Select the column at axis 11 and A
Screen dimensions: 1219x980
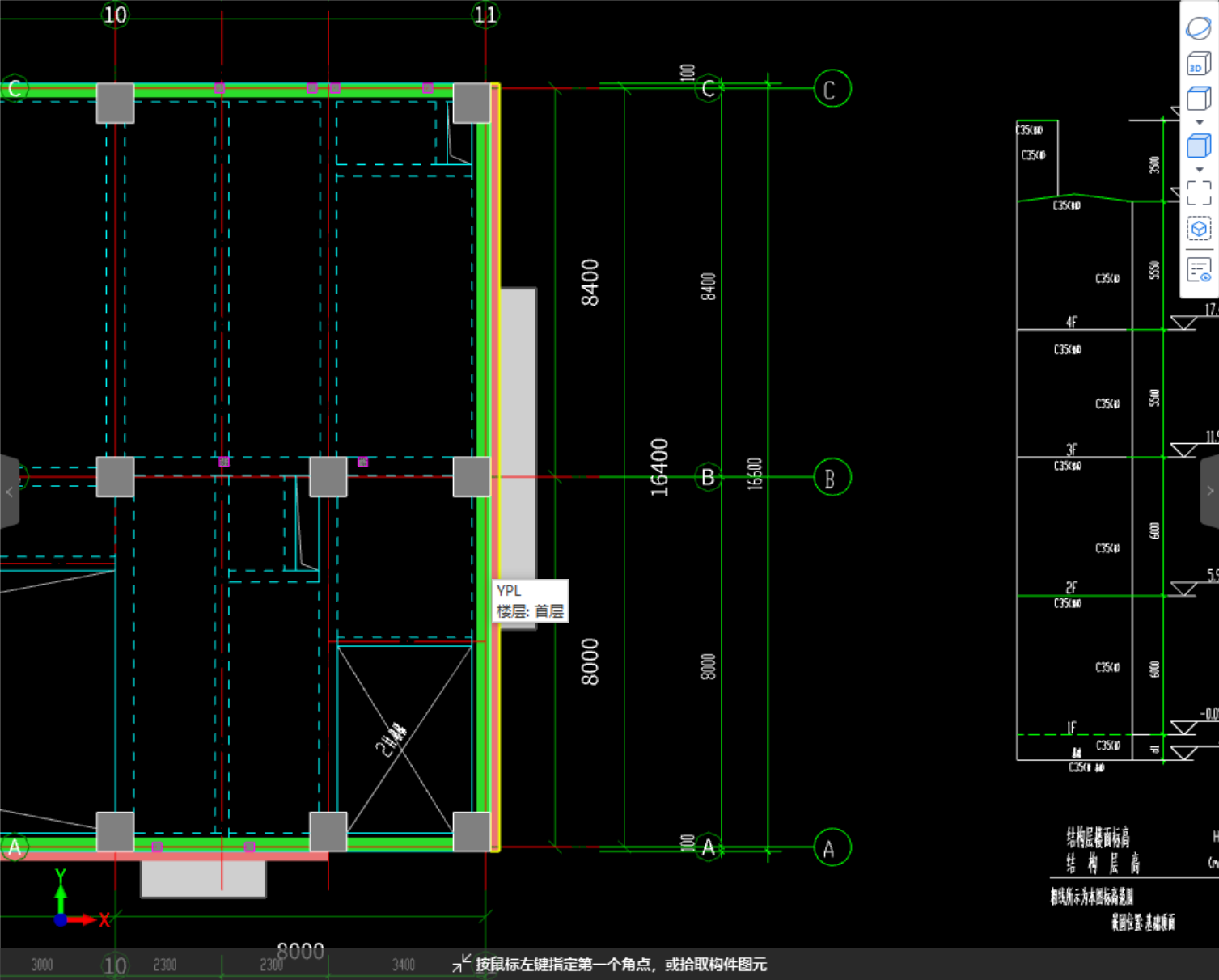(472, 832)
